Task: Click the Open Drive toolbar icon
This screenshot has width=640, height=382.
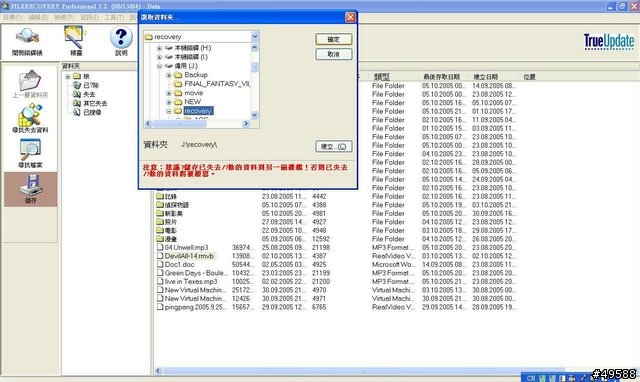Action: tap(27, 37)
